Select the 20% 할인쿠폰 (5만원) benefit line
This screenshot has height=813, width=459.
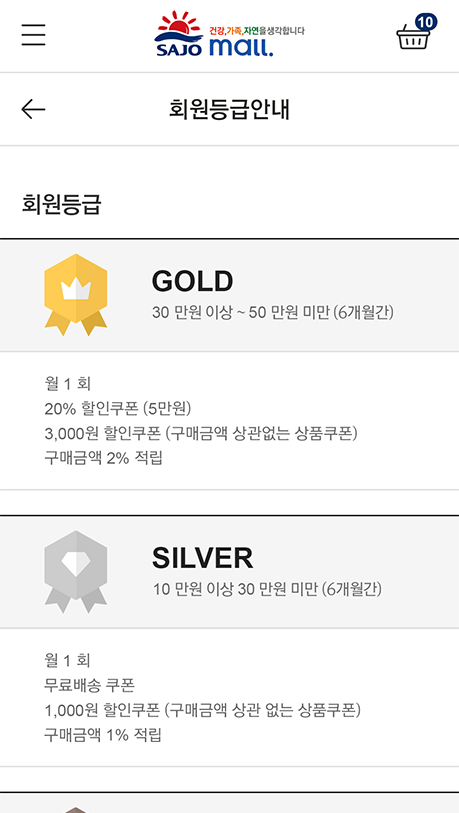(x=118, y=409)
